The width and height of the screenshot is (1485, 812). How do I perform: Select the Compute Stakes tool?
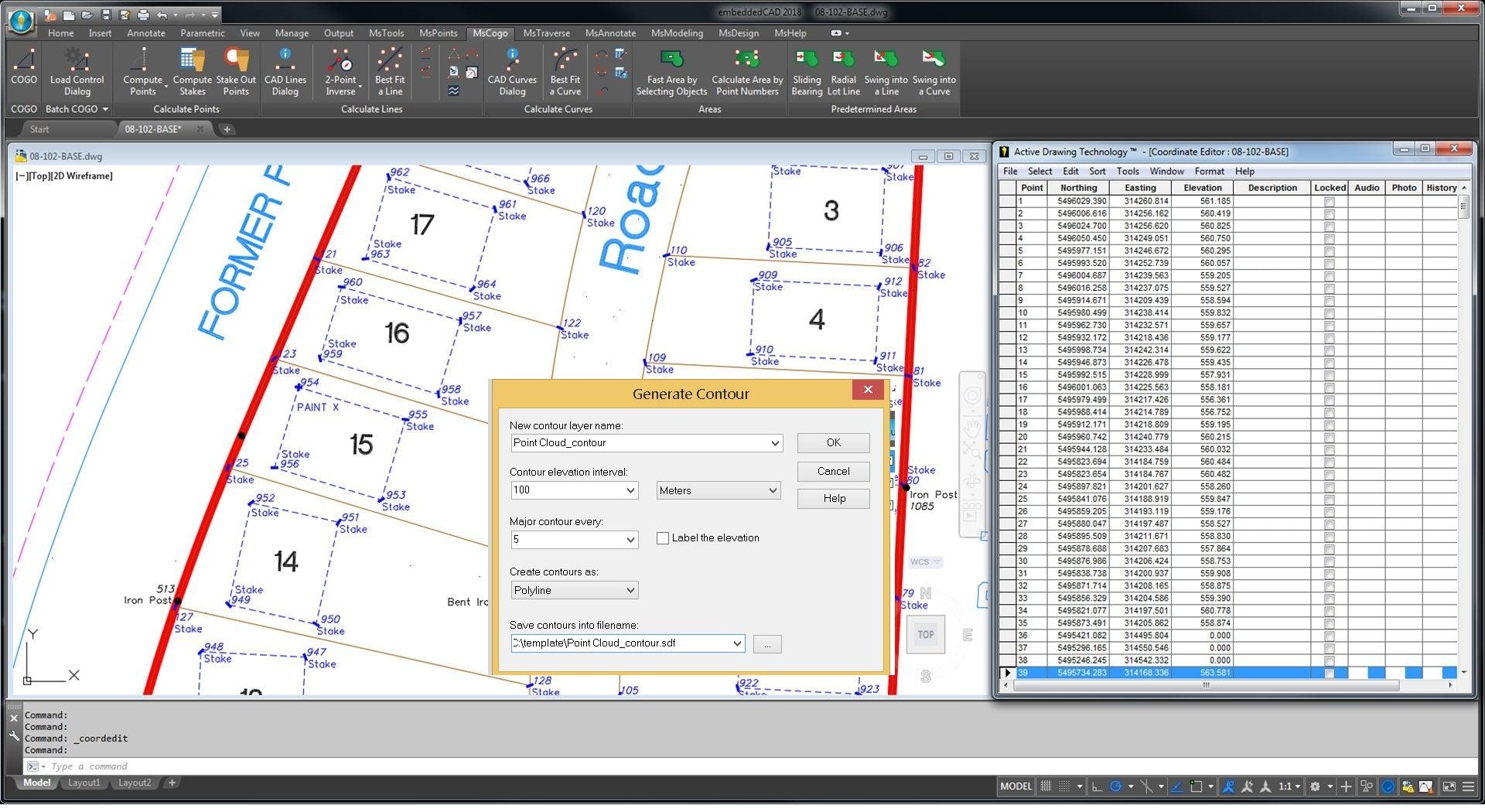tap(192, 71)
